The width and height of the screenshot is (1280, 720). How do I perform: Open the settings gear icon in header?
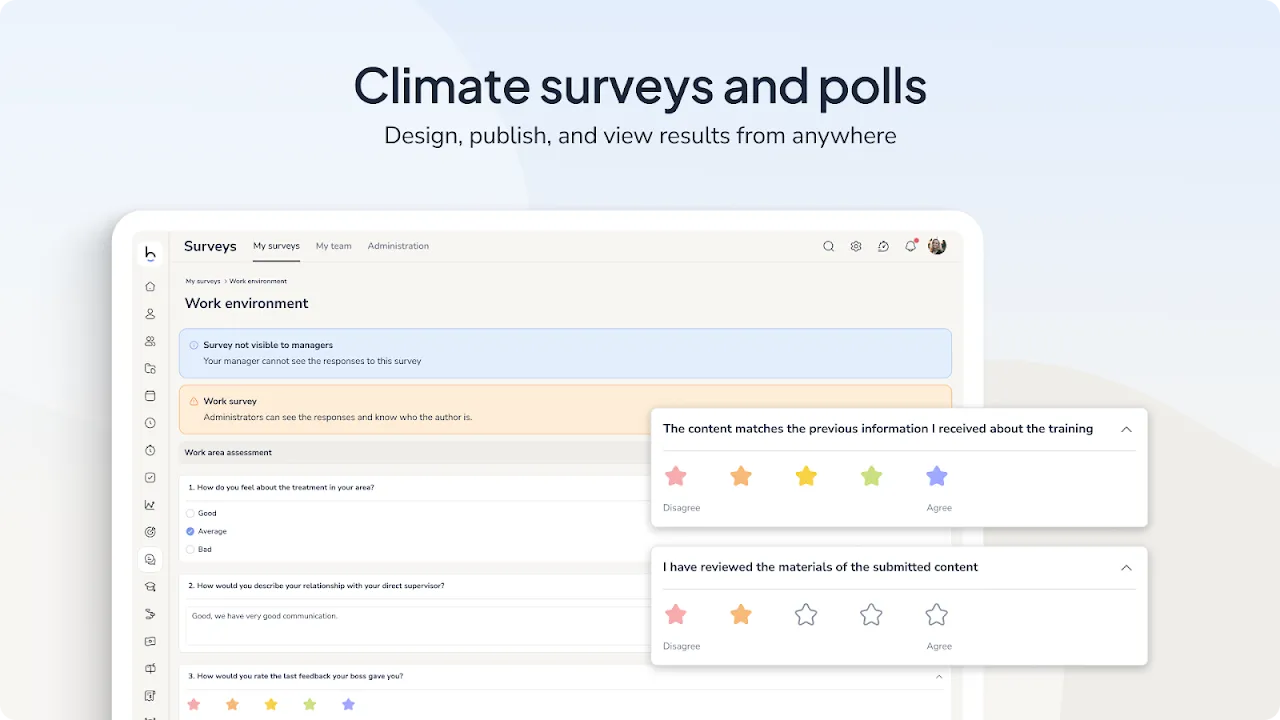coord(856,246)
